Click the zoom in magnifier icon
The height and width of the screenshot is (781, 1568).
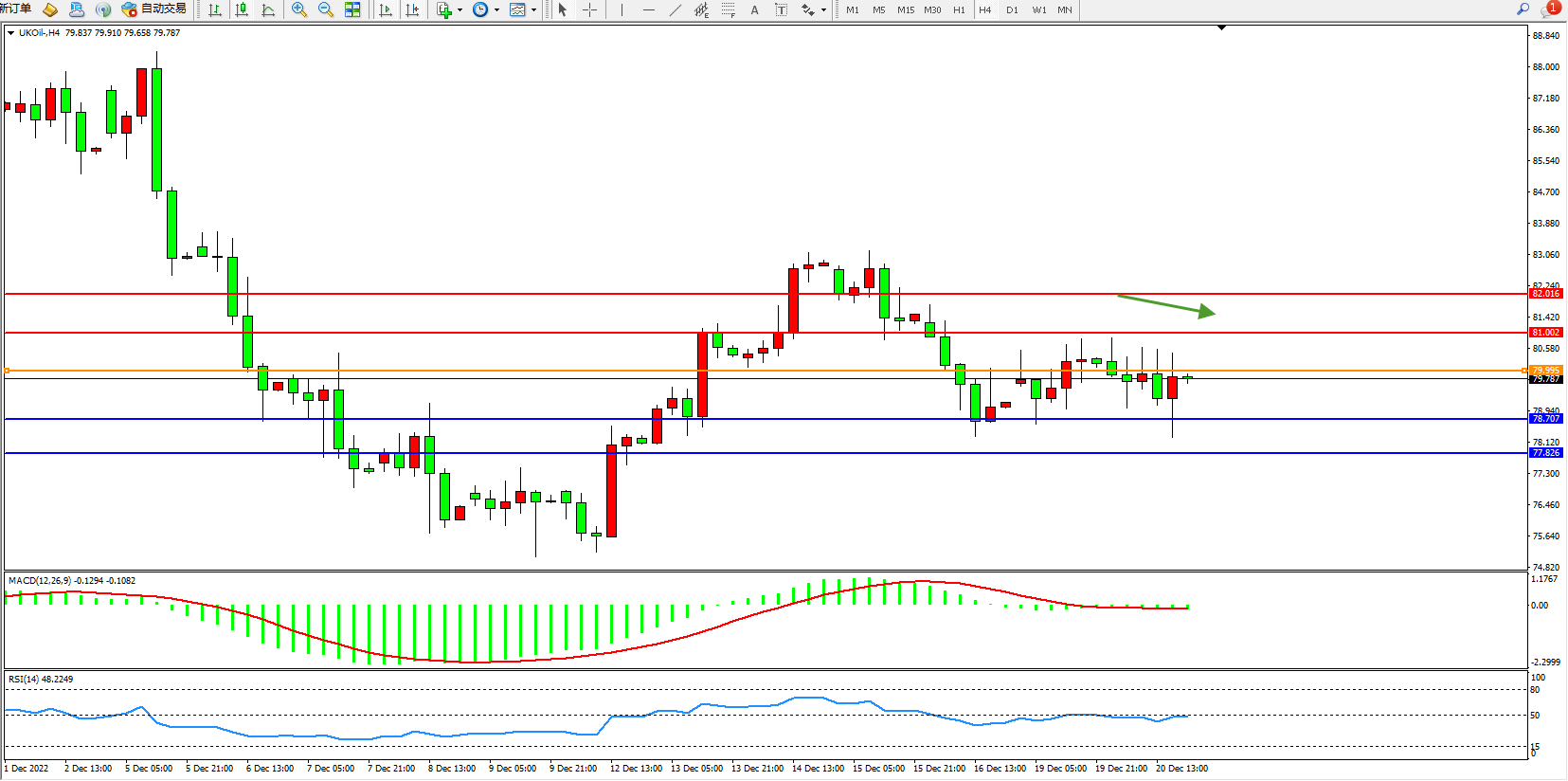tap(299, 9)
